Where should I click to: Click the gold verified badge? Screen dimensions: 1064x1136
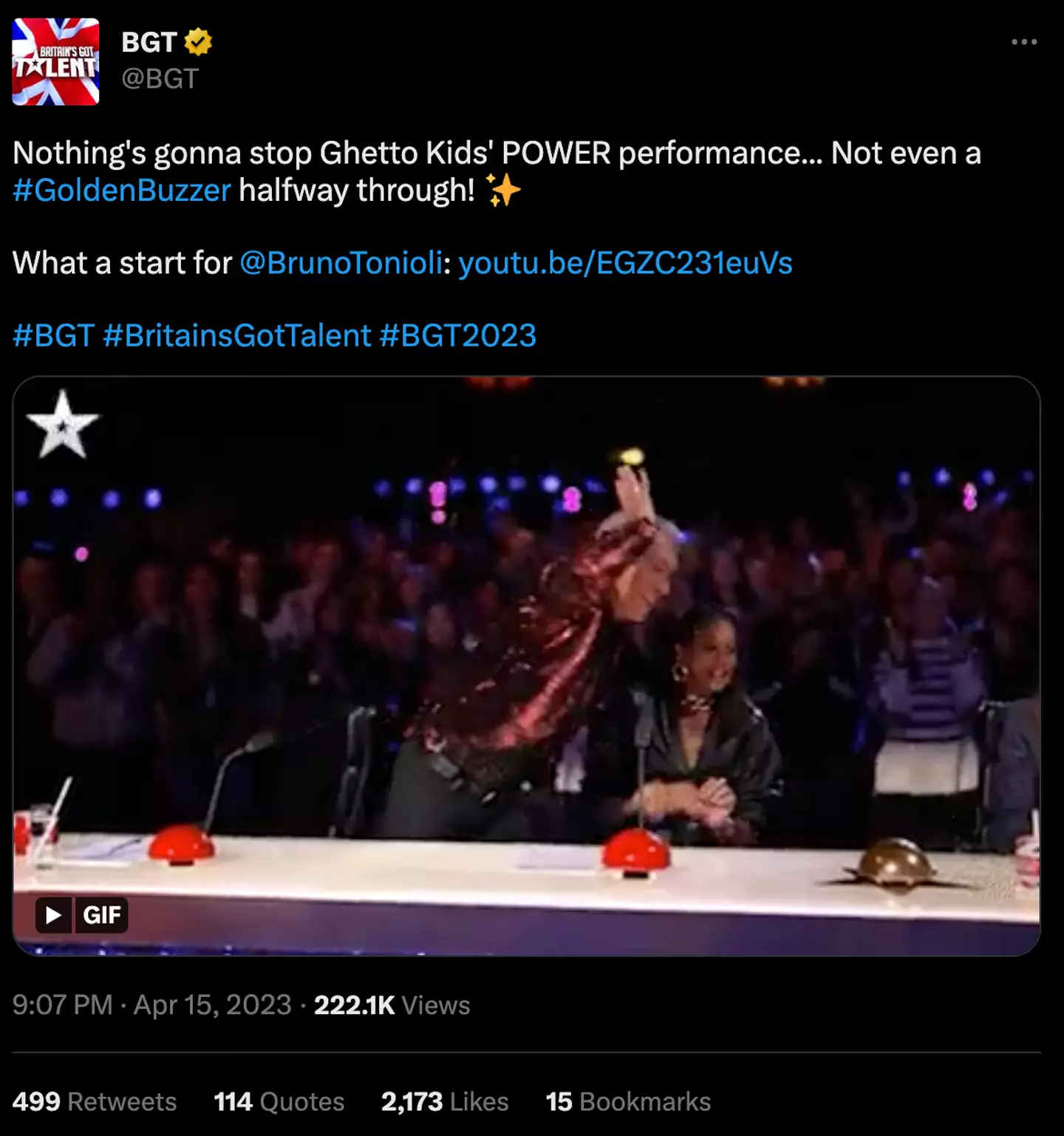tap(198, 42)
